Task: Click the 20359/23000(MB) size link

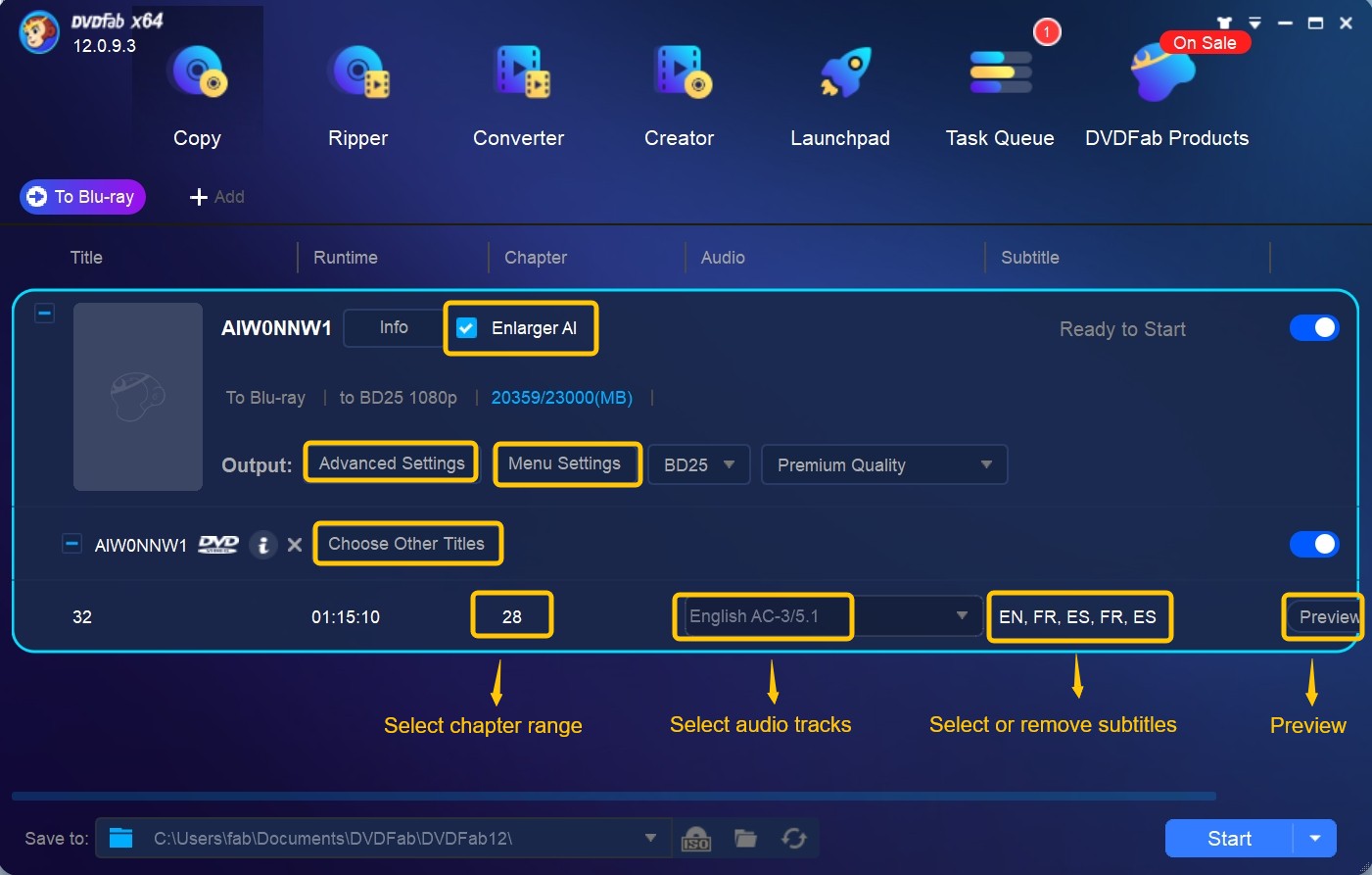Action: [561, 398]
